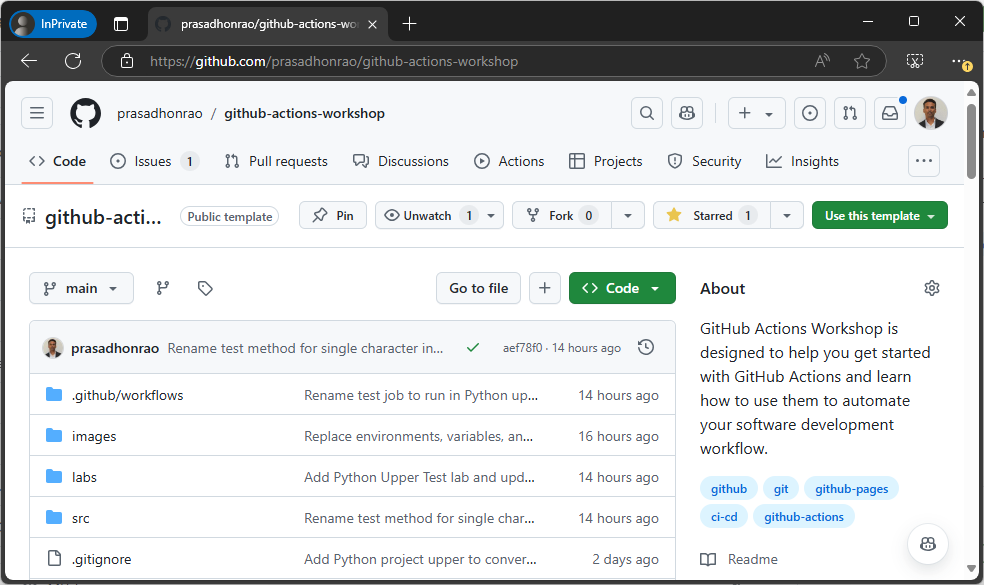This screenshot has height=585, width=984.
Task: Open the Discussions tab
Action: point(400,161)
